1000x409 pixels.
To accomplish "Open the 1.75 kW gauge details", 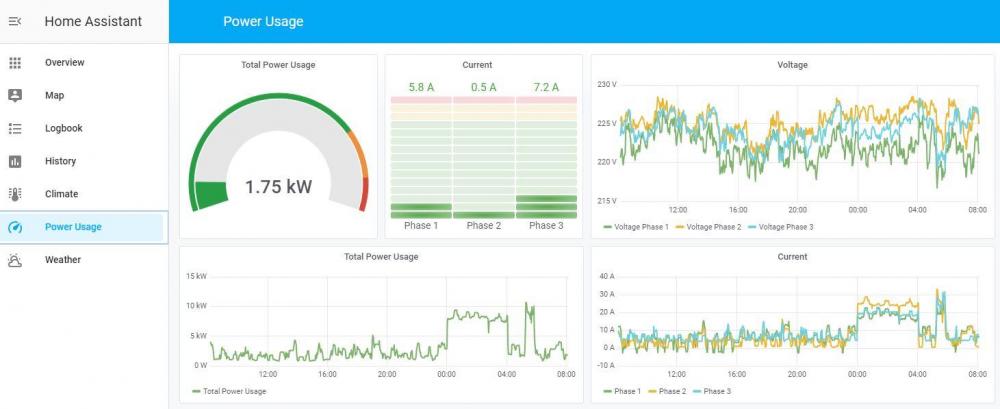I will pos(278,187).
